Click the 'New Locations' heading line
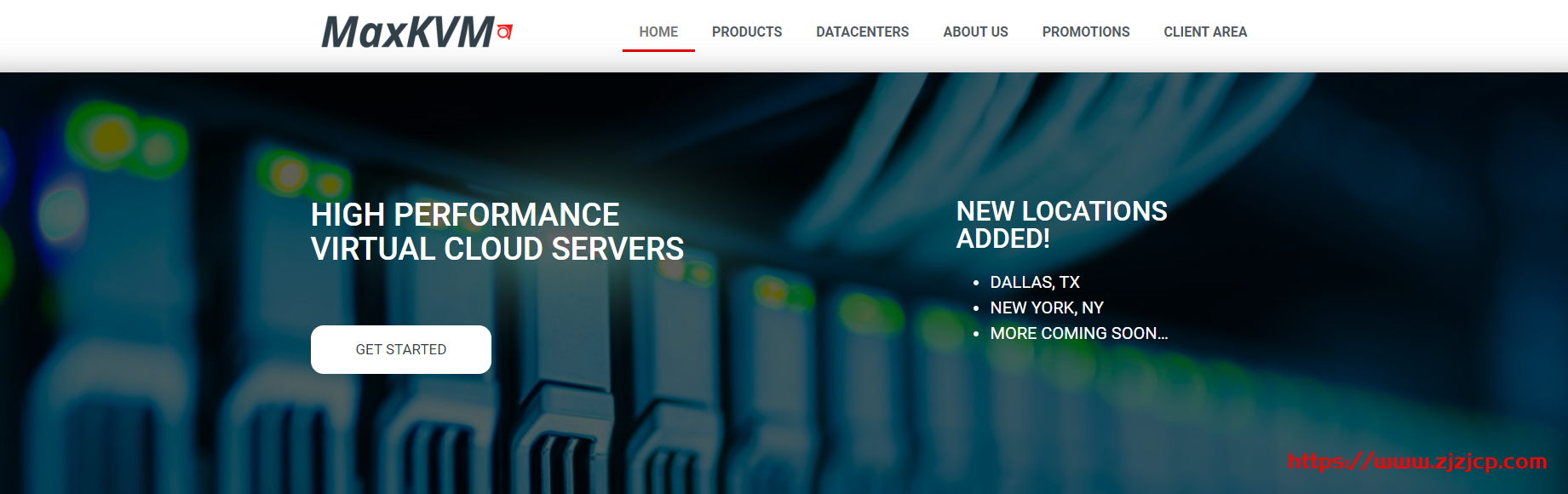Screen dimensions: 1568x494 1061,211
